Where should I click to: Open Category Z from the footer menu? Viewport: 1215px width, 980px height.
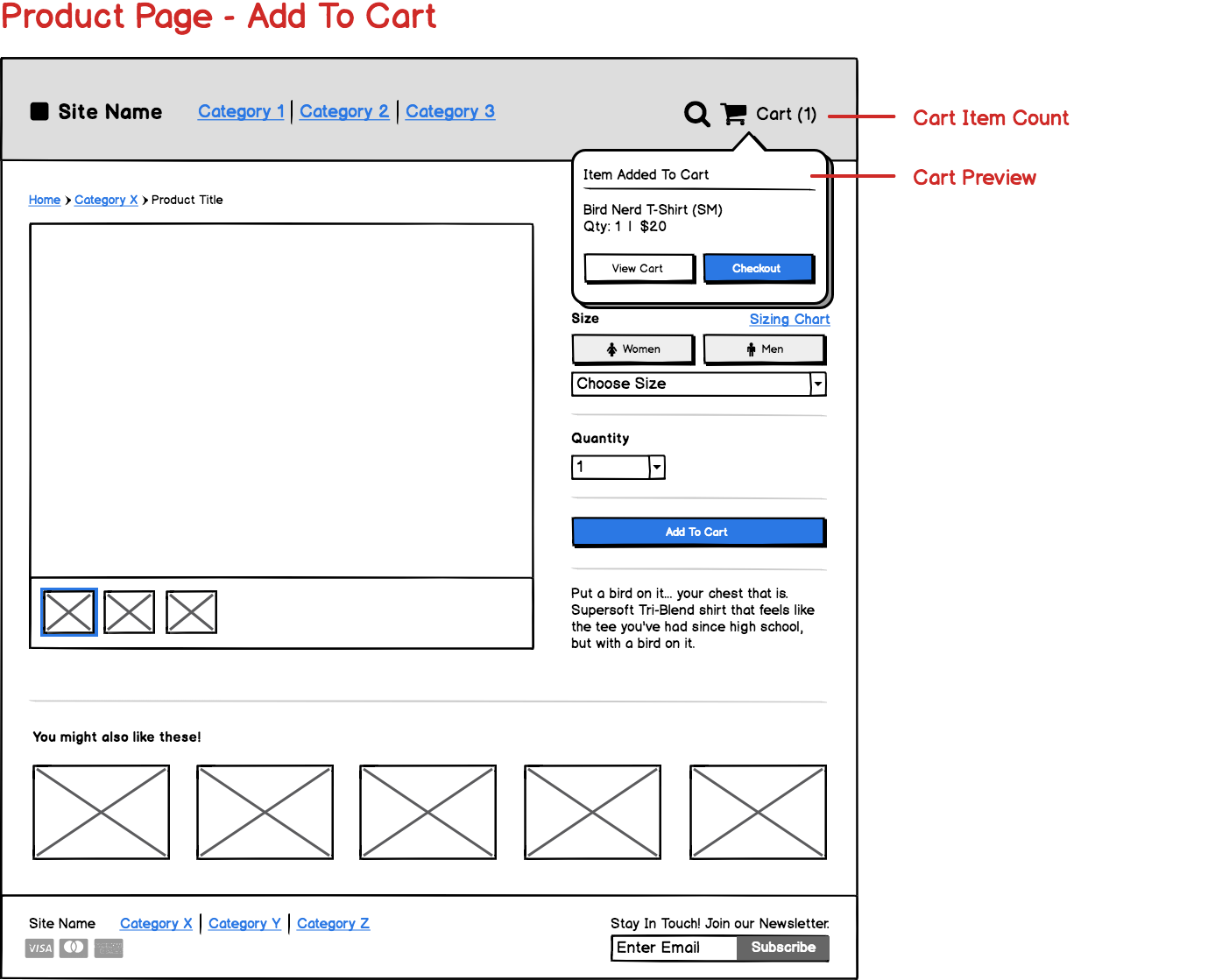point(333,923)
